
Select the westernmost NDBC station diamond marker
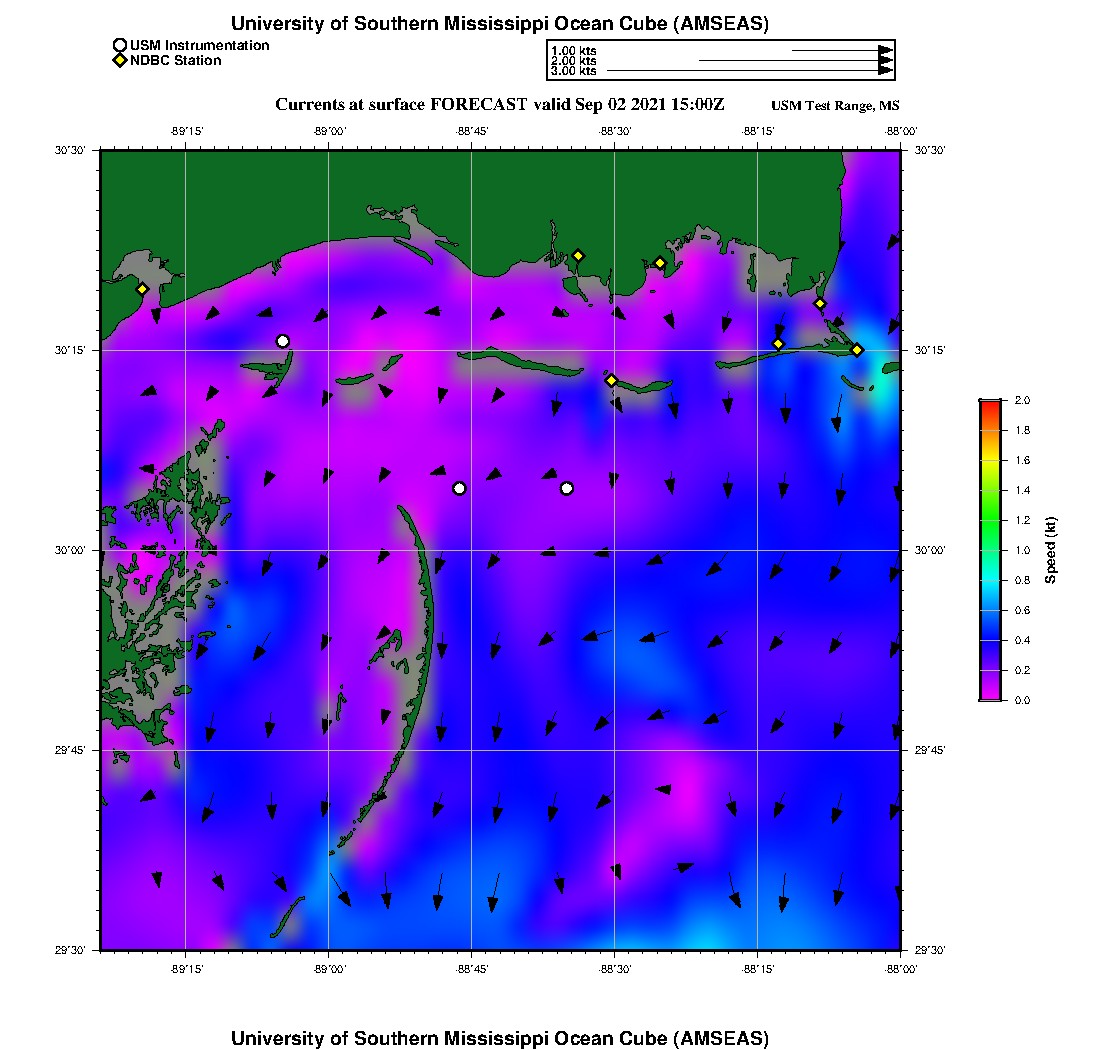click(x=142, y=289)
